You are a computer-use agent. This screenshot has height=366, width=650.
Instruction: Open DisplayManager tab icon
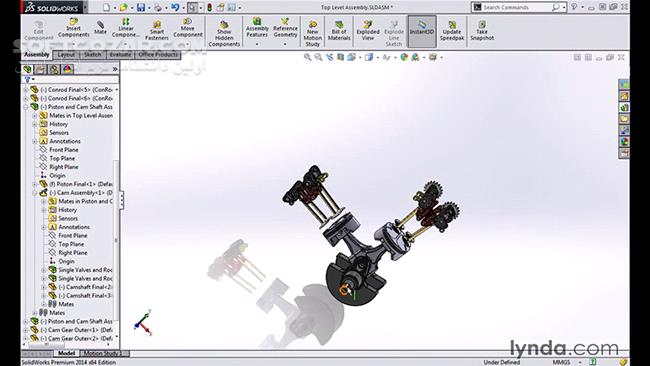68,69
